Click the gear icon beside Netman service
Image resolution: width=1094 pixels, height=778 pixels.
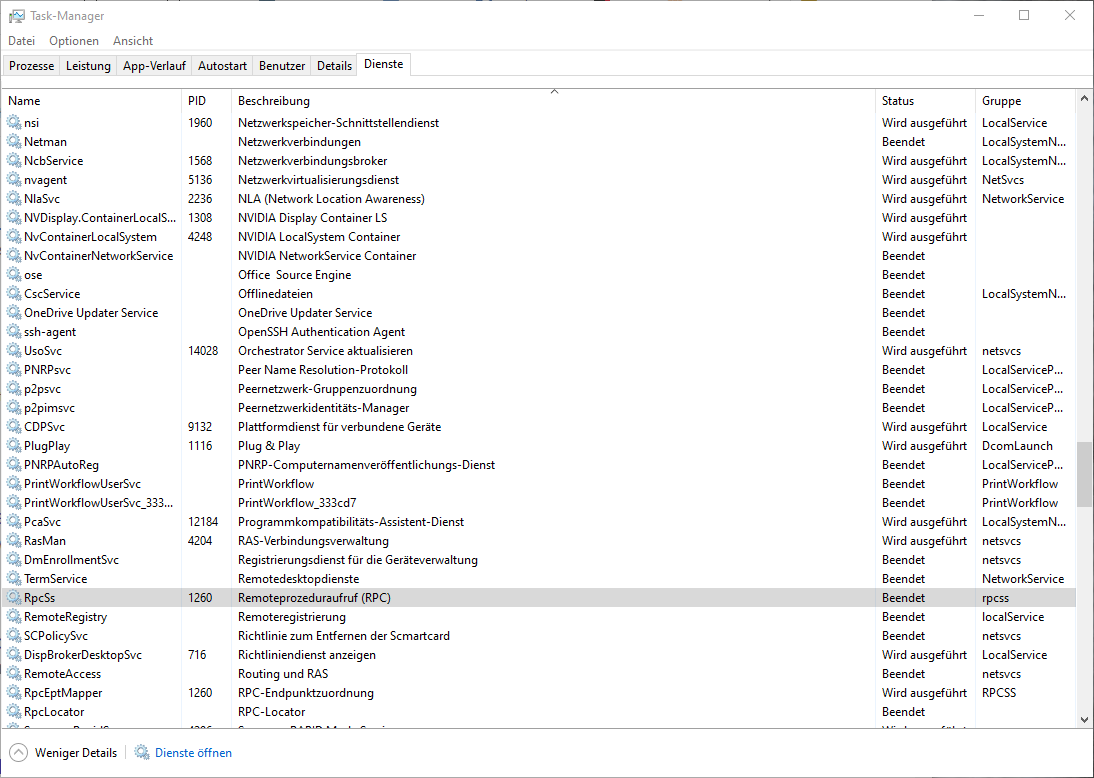(14, 141)
